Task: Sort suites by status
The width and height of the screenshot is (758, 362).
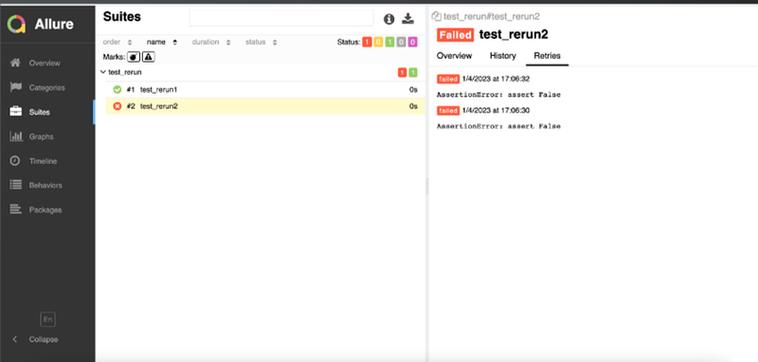Action: [261, 42]
